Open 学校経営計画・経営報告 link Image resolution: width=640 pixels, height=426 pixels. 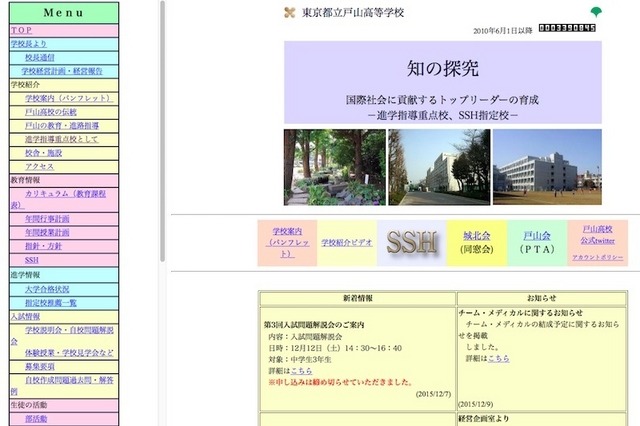pyautogui.click(x=62, y=71)
